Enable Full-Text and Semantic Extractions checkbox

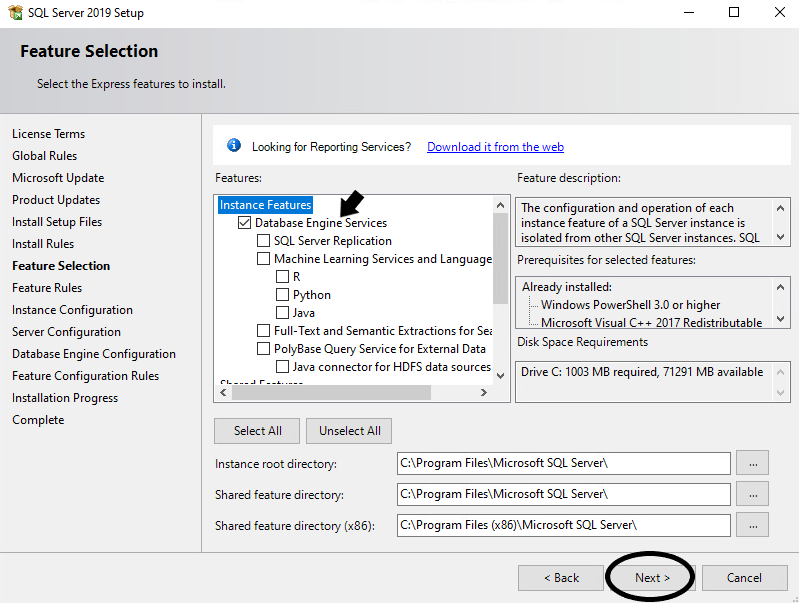tap(263, 330)
